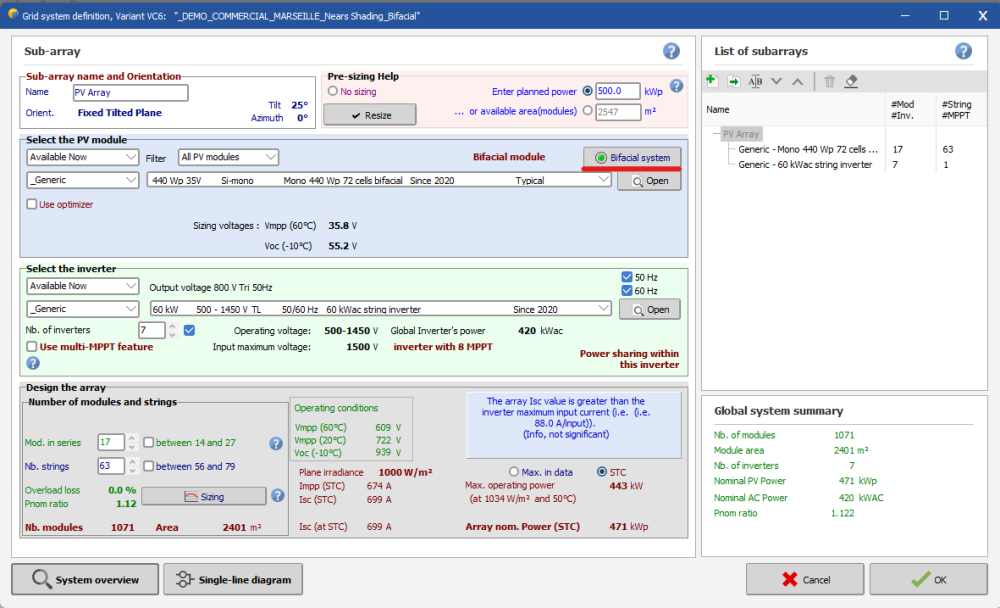Click the Bifacial system button
Screen dimensions: 1000x608
pyautogui.click(x=633, y=158)
